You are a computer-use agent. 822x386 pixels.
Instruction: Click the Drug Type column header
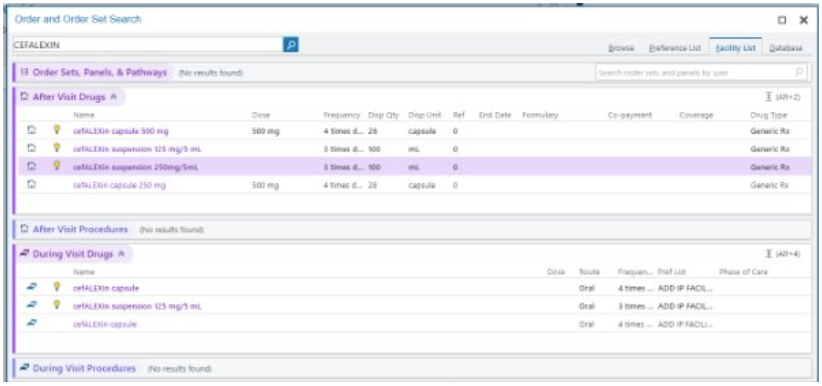tap(769, 115)
